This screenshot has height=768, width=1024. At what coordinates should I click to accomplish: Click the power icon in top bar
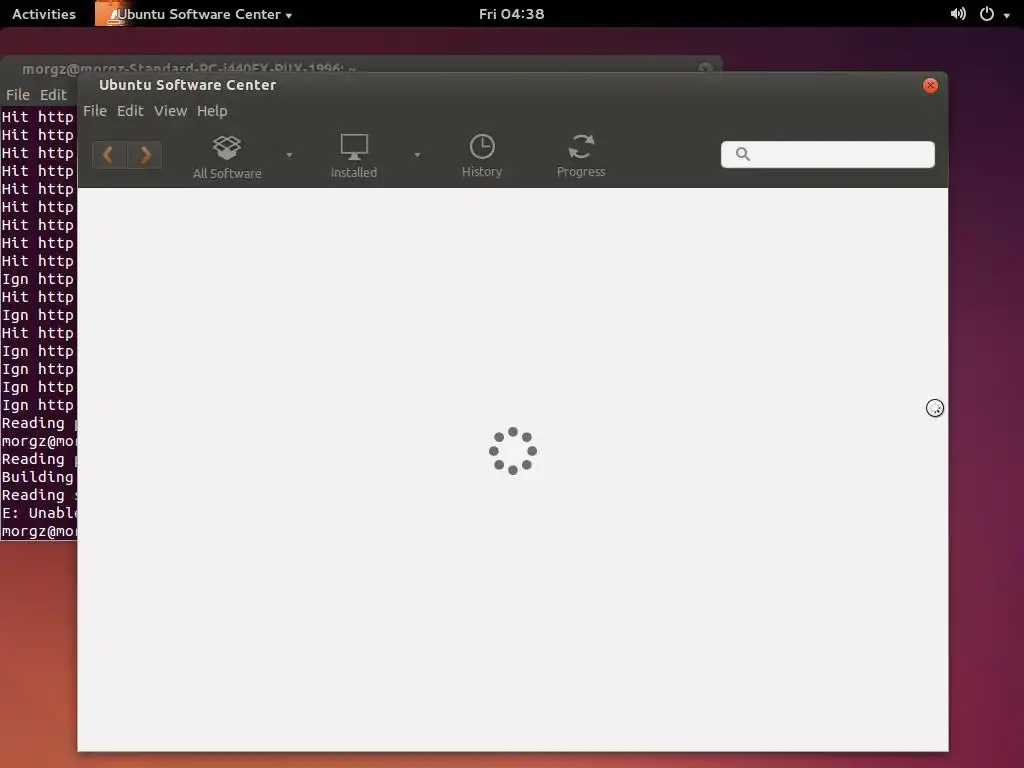tap(987, 14)
